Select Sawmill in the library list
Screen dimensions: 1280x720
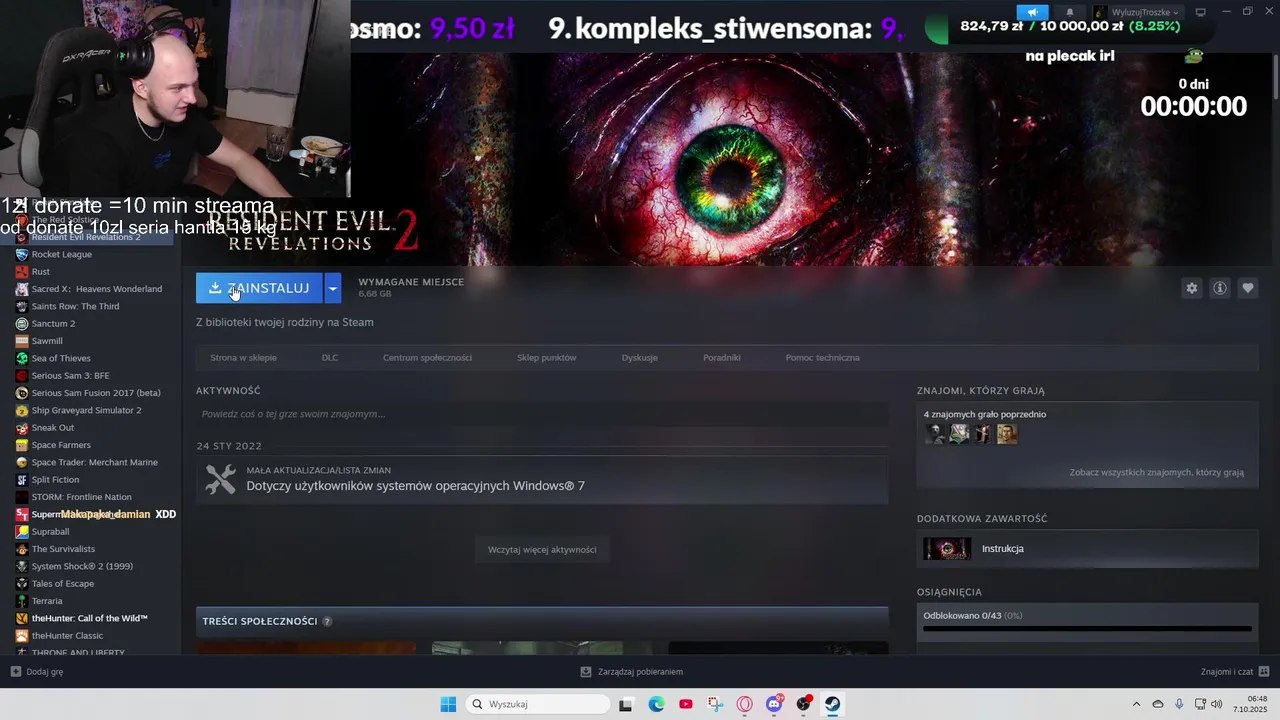(x=47, y=341)
